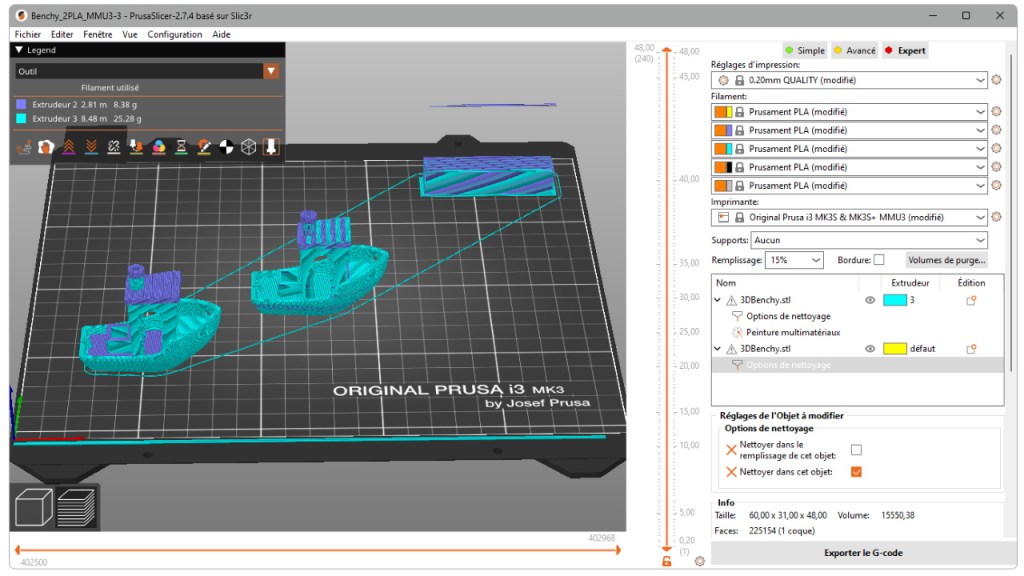1024x576 pixels.
Task: Open the Configuration menu
Action: pyautogui.click(x=175, y=34)
